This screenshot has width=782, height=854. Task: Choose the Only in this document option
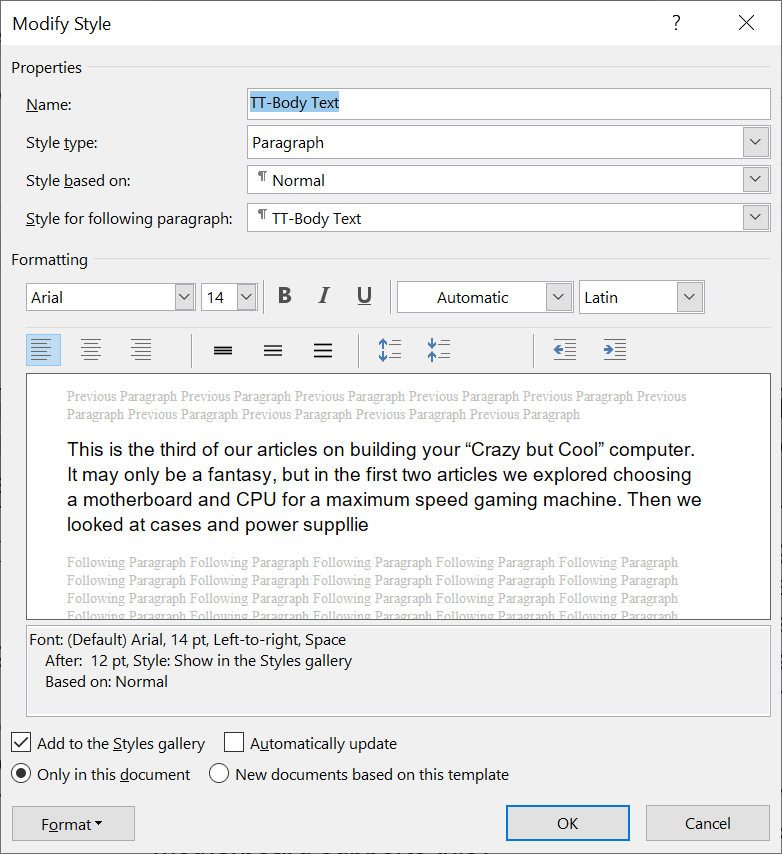pyautogui.click(x=21, y=774)
